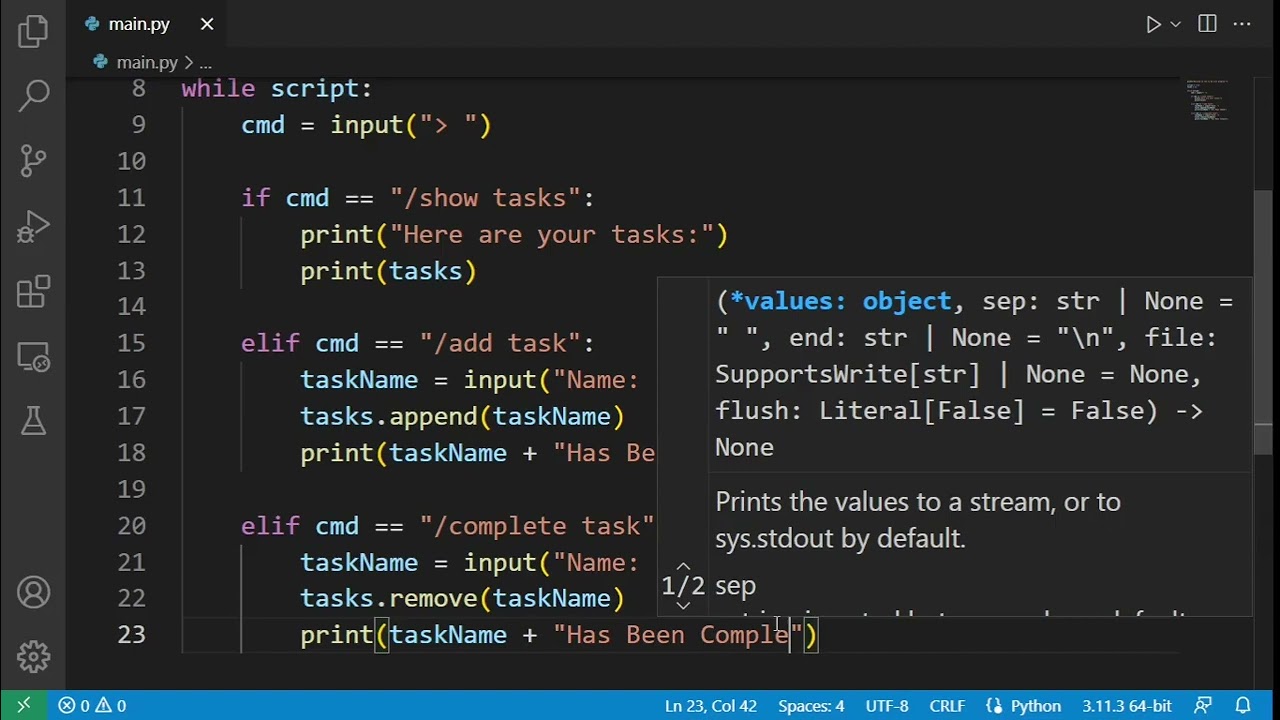Click "while script:" on line 8
The width and height of the screenshot is (1280, 720).
277,89
